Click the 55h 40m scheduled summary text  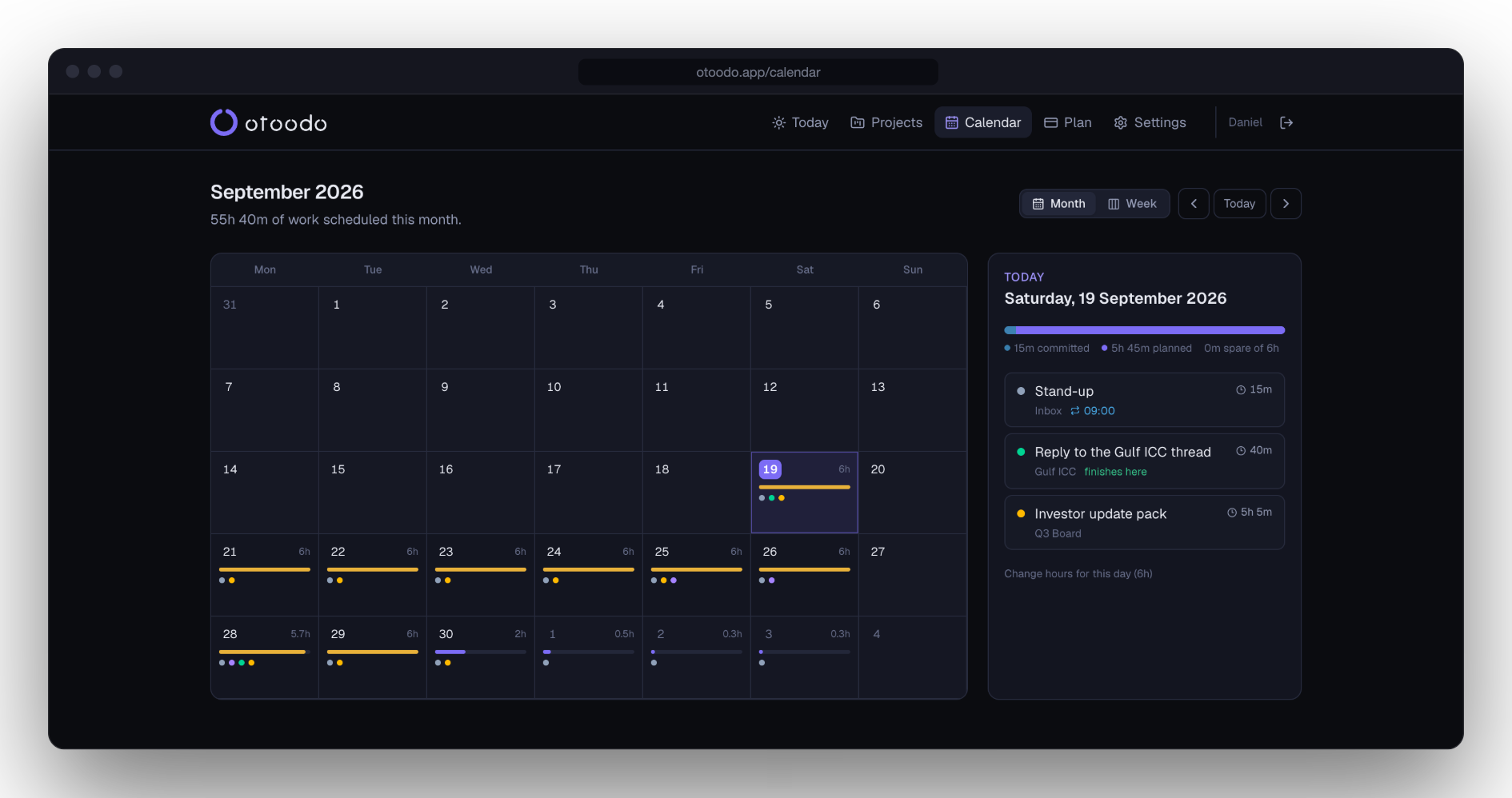click(336, 220)
